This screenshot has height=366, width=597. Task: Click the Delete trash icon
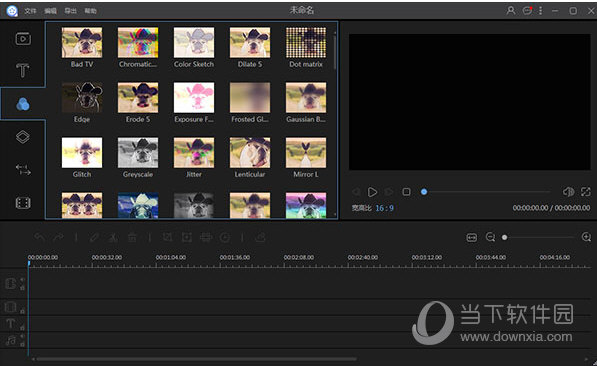pos(132,238)
